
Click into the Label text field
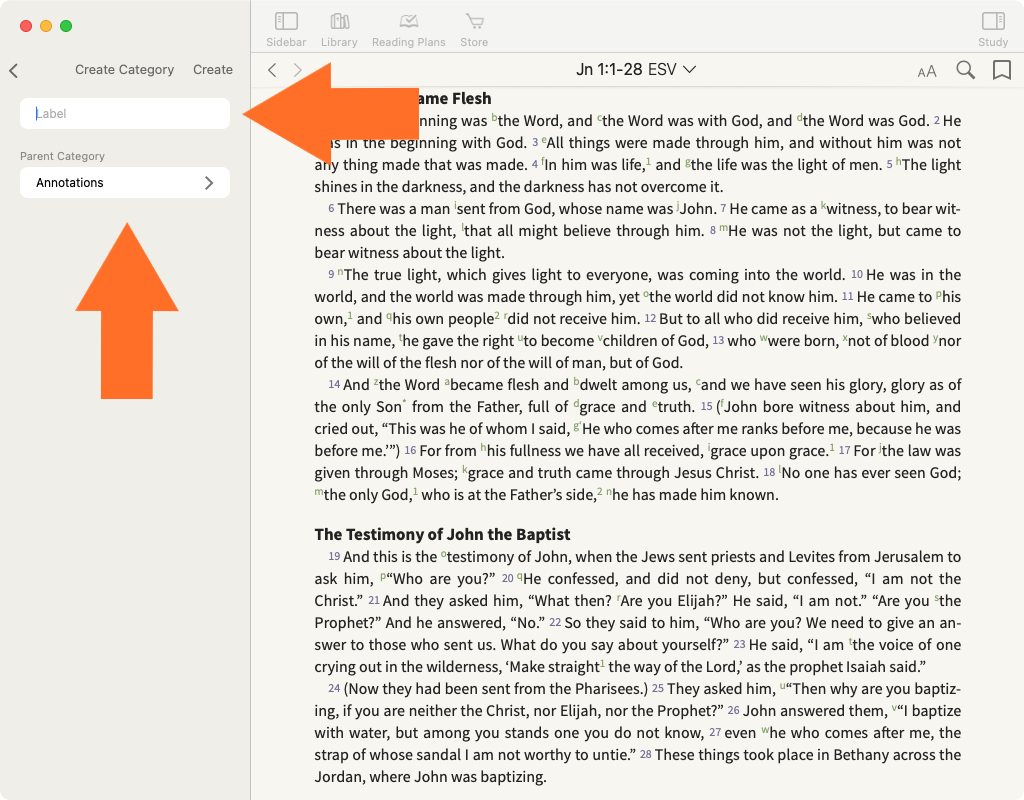125,114
